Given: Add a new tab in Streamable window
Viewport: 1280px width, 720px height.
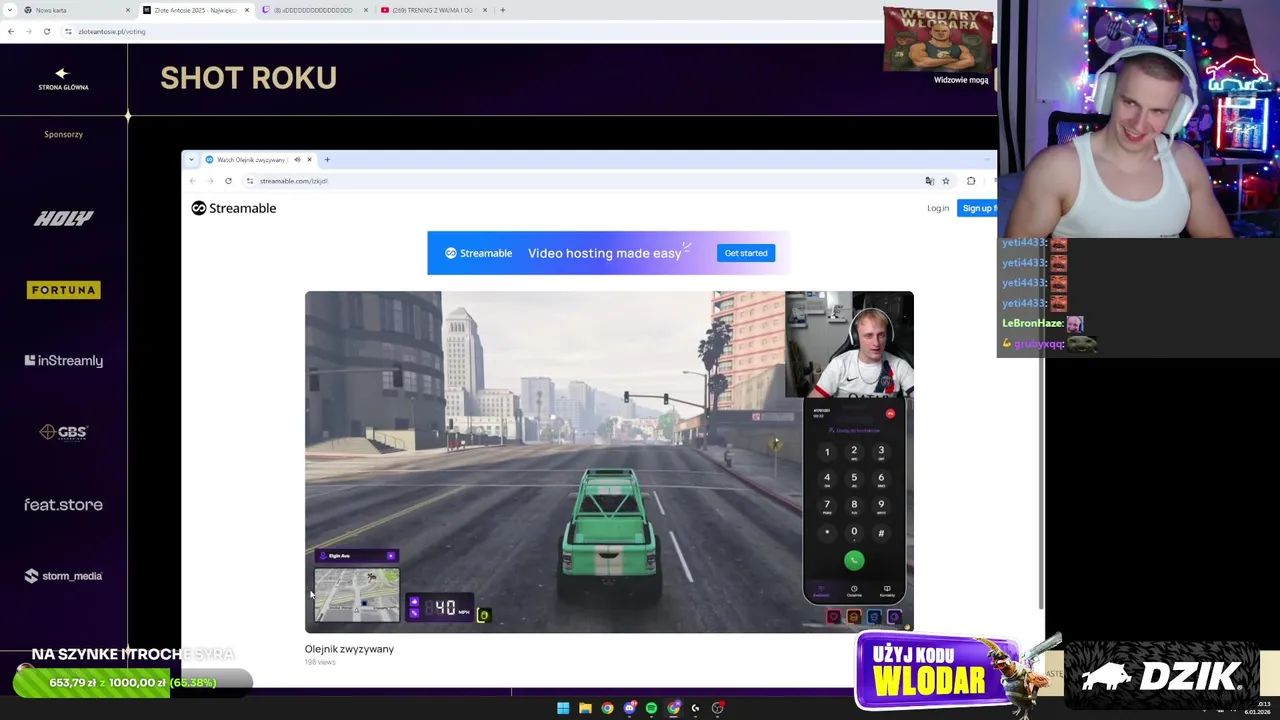Looking at the screenshot, I should pyautogui.click(x=327, y=160).
